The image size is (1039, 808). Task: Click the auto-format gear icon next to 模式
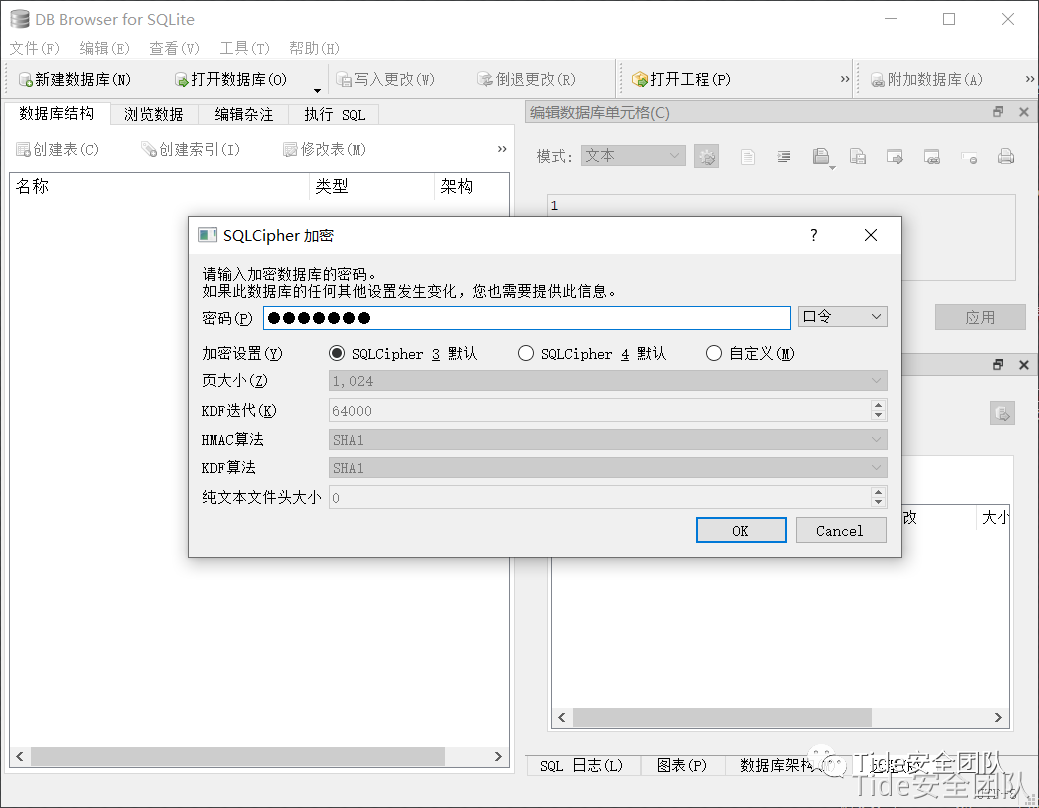(x=707, y=157)
